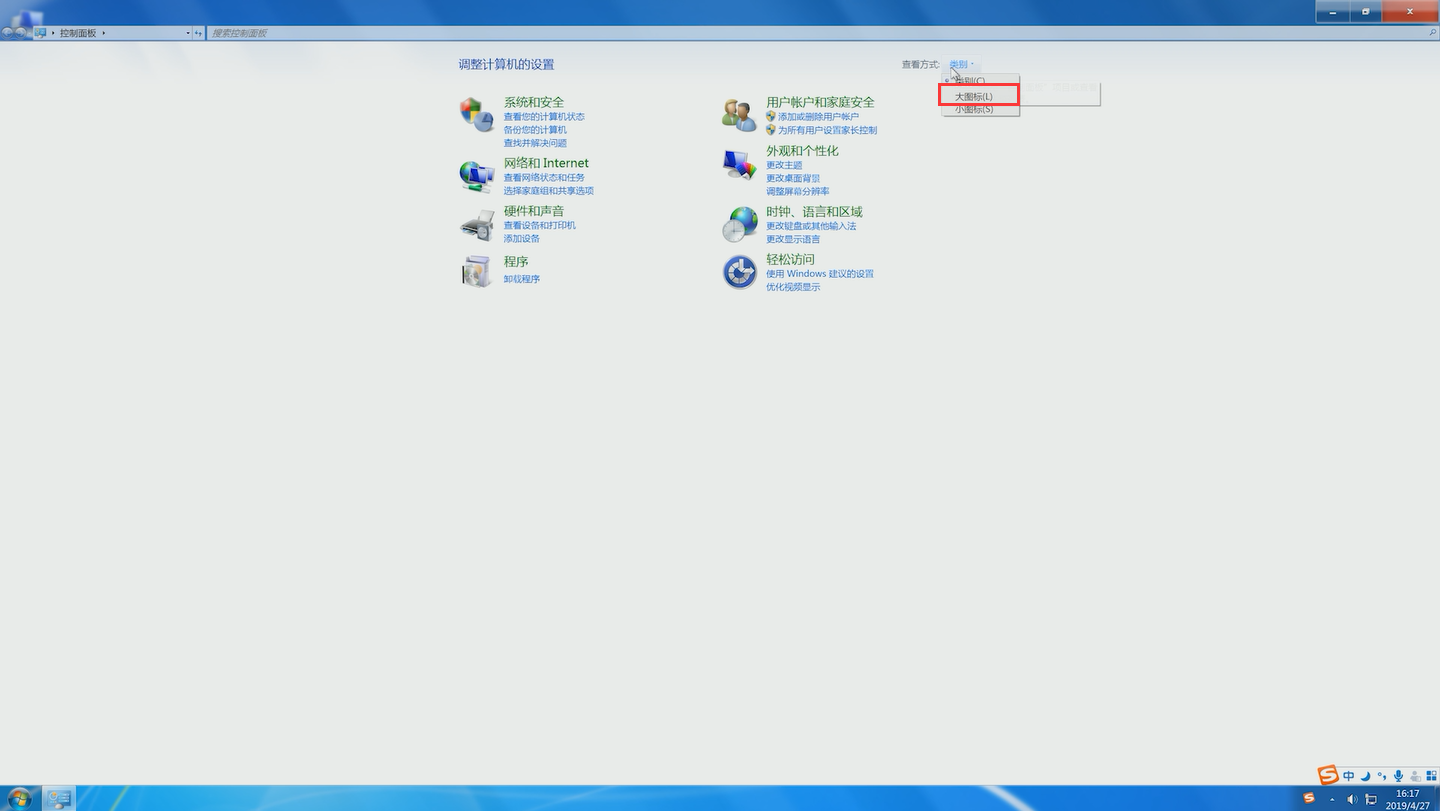1440x811 pixels.
Task: Click the Sogou icon in system tray
Action: (x=1309, y=798)
